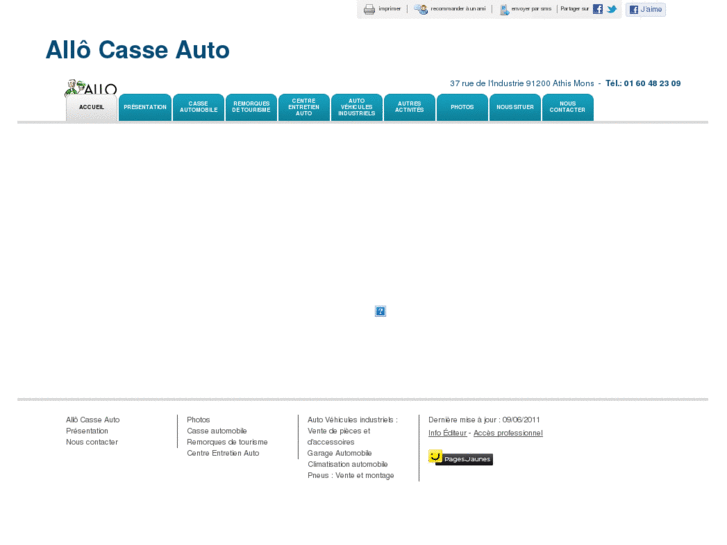The image size is (727, 545).
Task: Open footer link Casse automobile
Action: 217,431
